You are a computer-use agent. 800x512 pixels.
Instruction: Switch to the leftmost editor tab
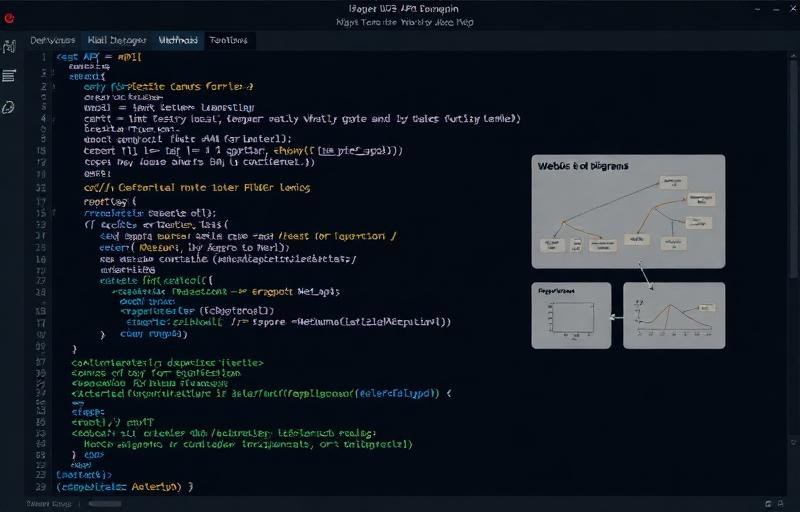[x=53, y=40]
